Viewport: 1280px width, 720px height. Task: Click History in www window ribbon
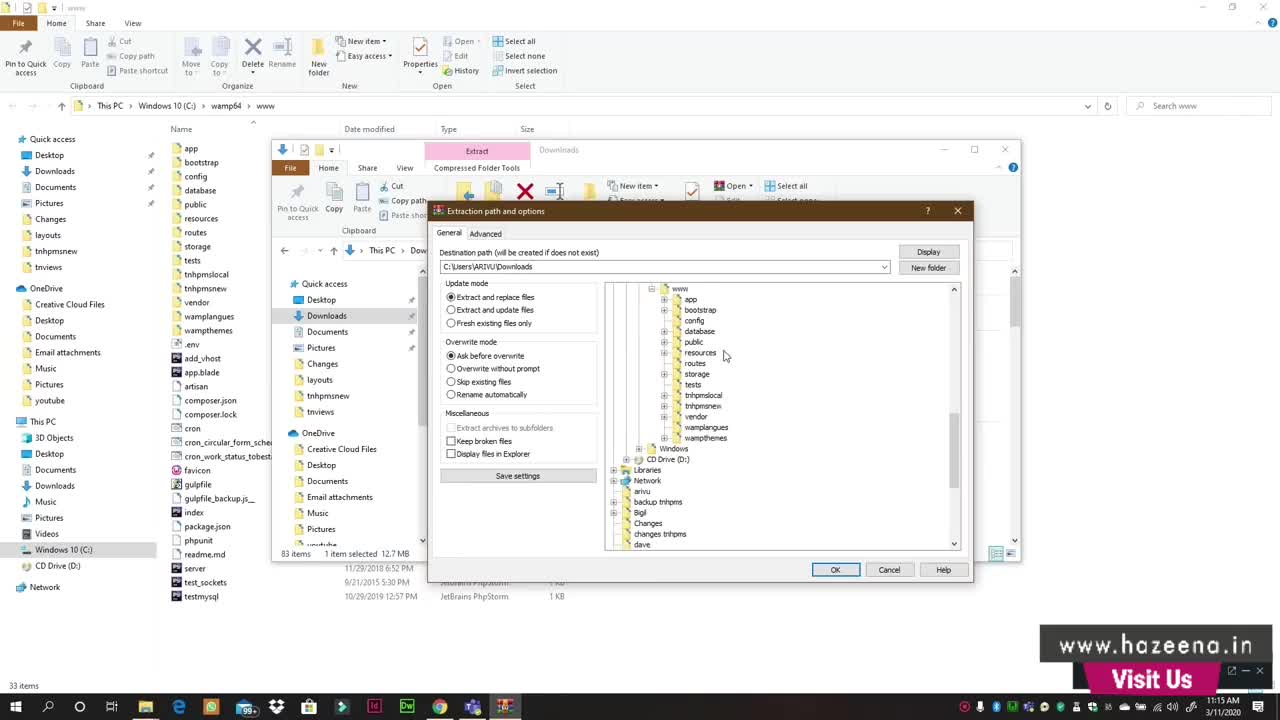(x=460, y=71)
